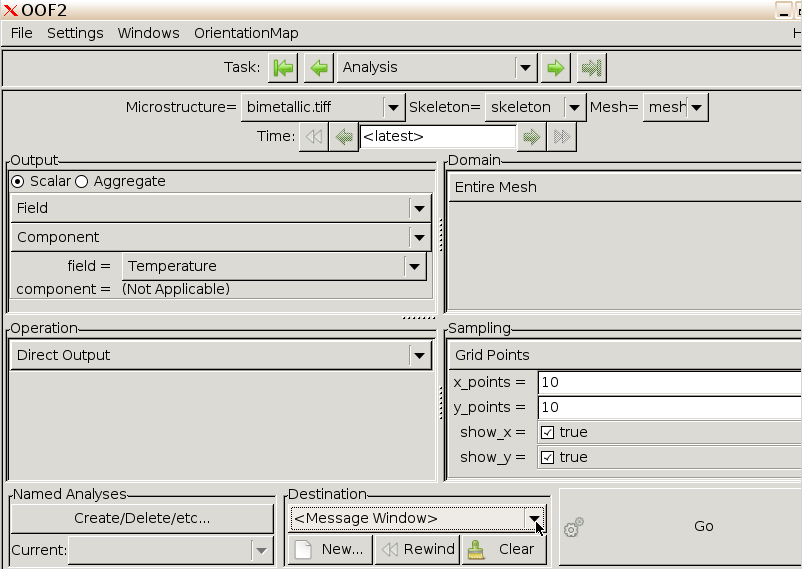Select the Scalar output radio button

pos(18,182)
